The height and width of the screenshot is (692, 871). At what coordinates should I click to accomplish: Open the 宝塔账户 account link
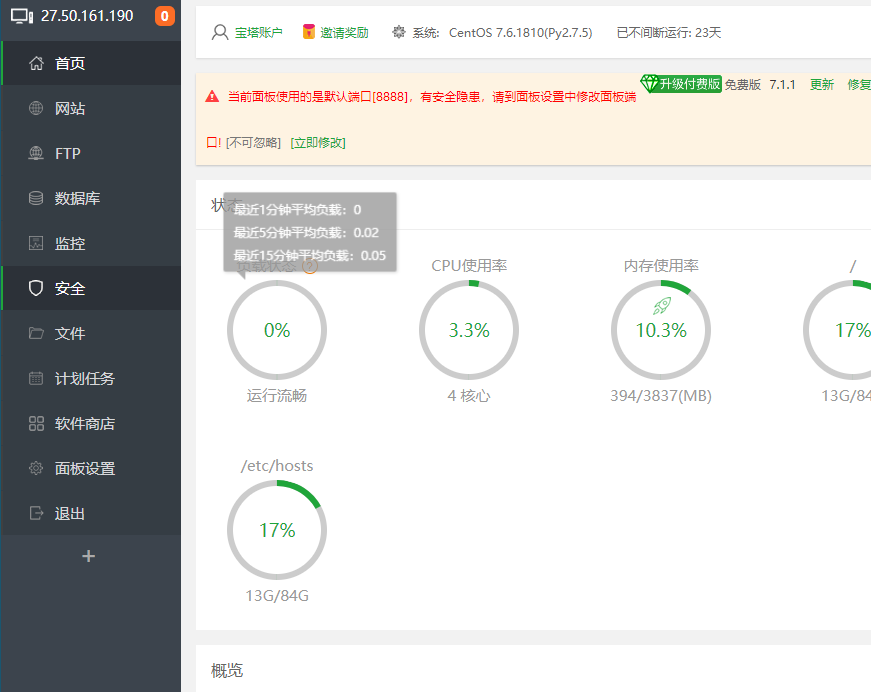[x=258, y=33]
